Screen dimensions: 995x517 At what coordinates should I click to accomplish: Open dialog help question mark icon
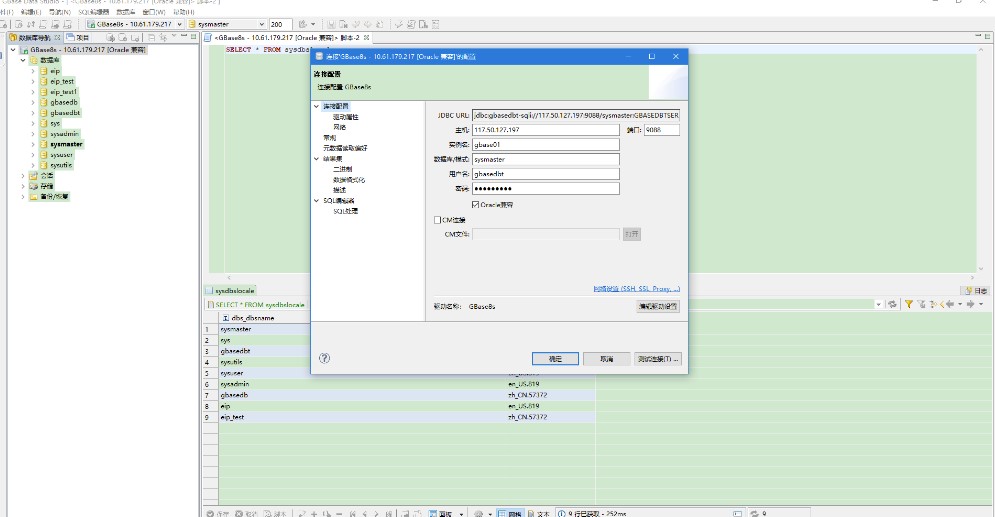point(324,358)
